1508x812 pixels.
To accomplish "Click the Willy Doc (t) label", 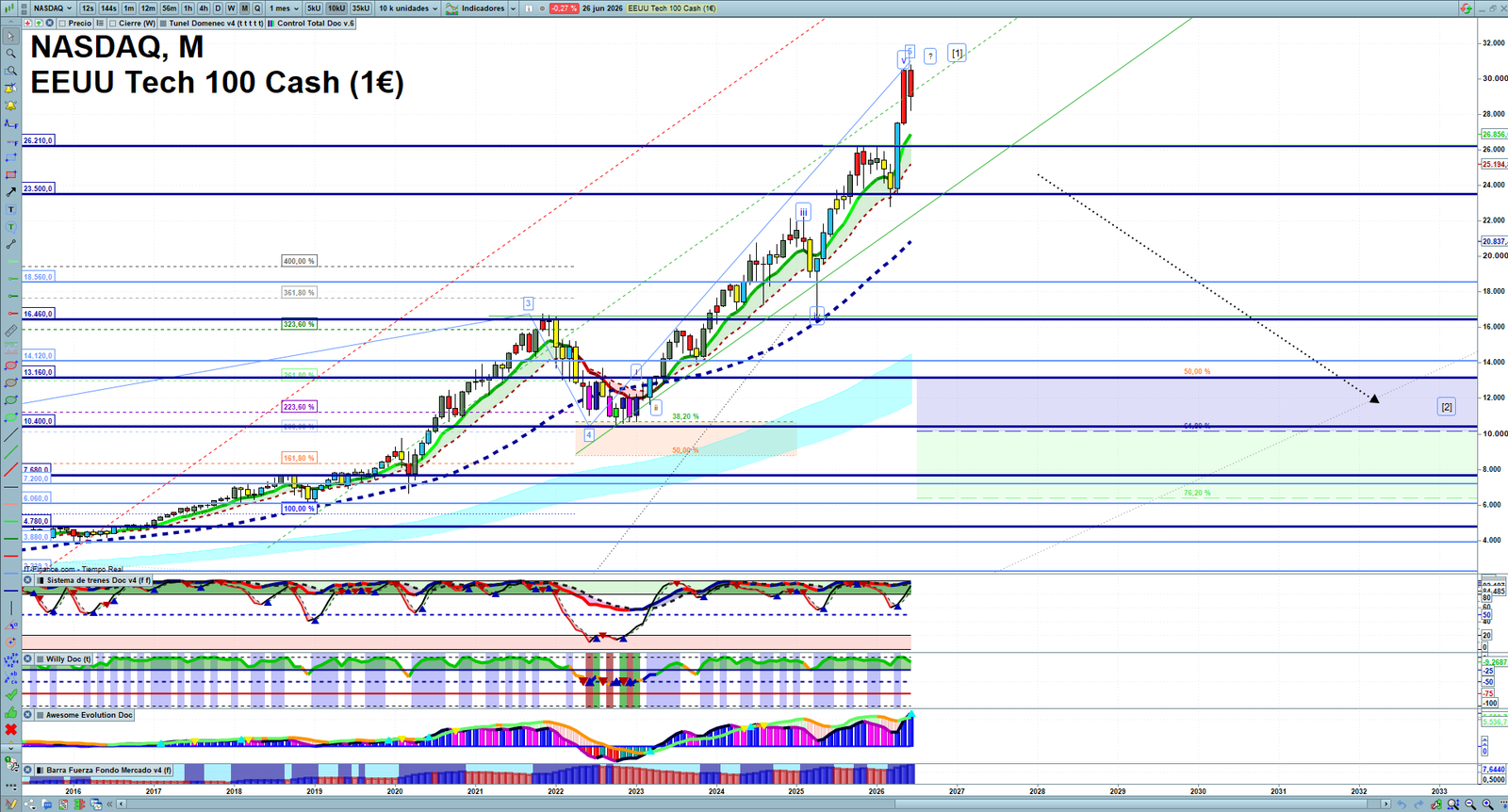I will click(x=69, y=659).
